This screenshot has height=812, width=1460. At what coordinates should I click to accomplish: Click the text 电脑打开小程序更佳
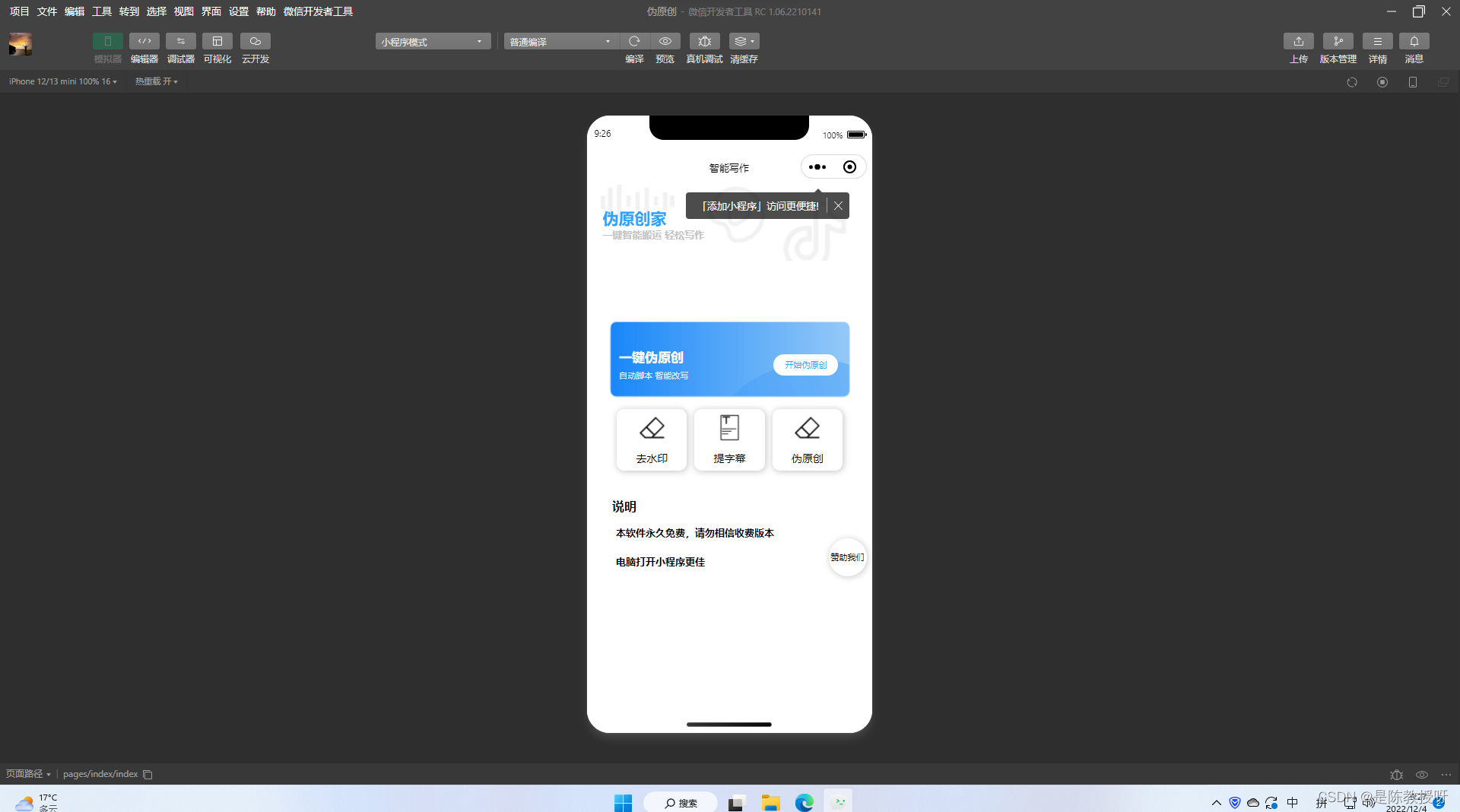coord(660,562)
